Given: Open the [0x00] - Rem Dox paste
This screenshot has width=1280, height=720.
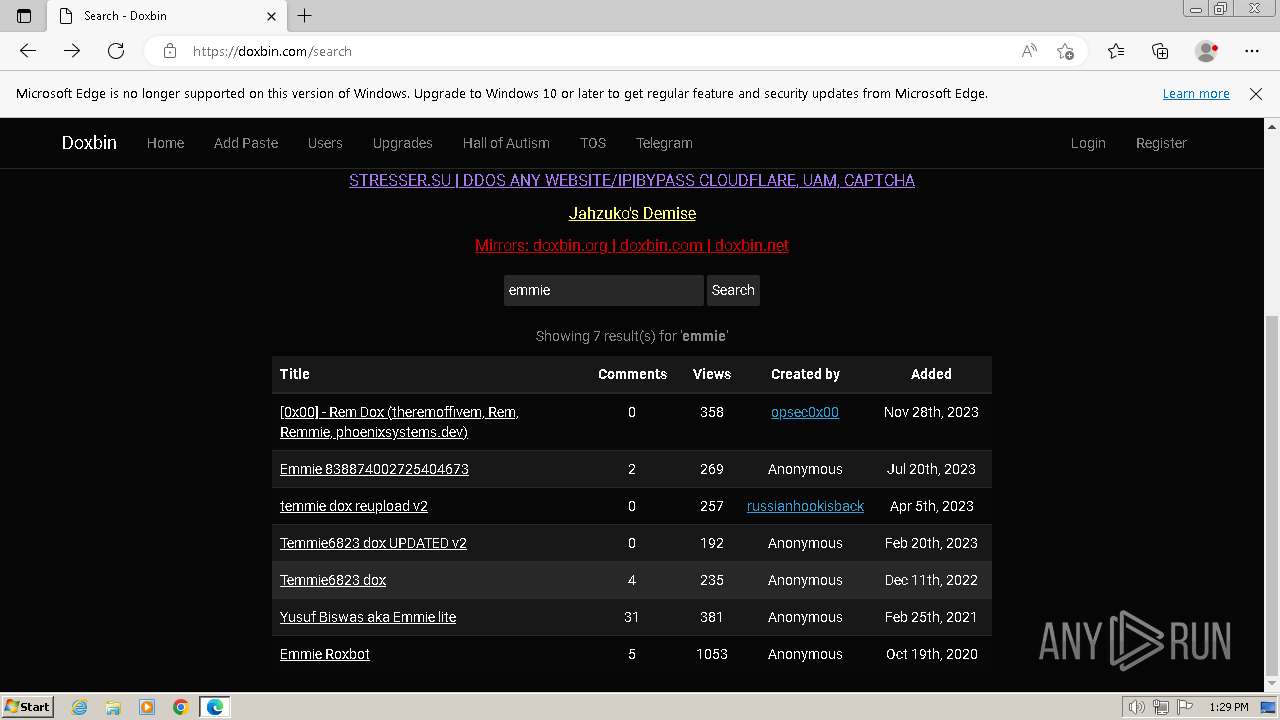Looking at the screenshot, I should pos(399,422).
